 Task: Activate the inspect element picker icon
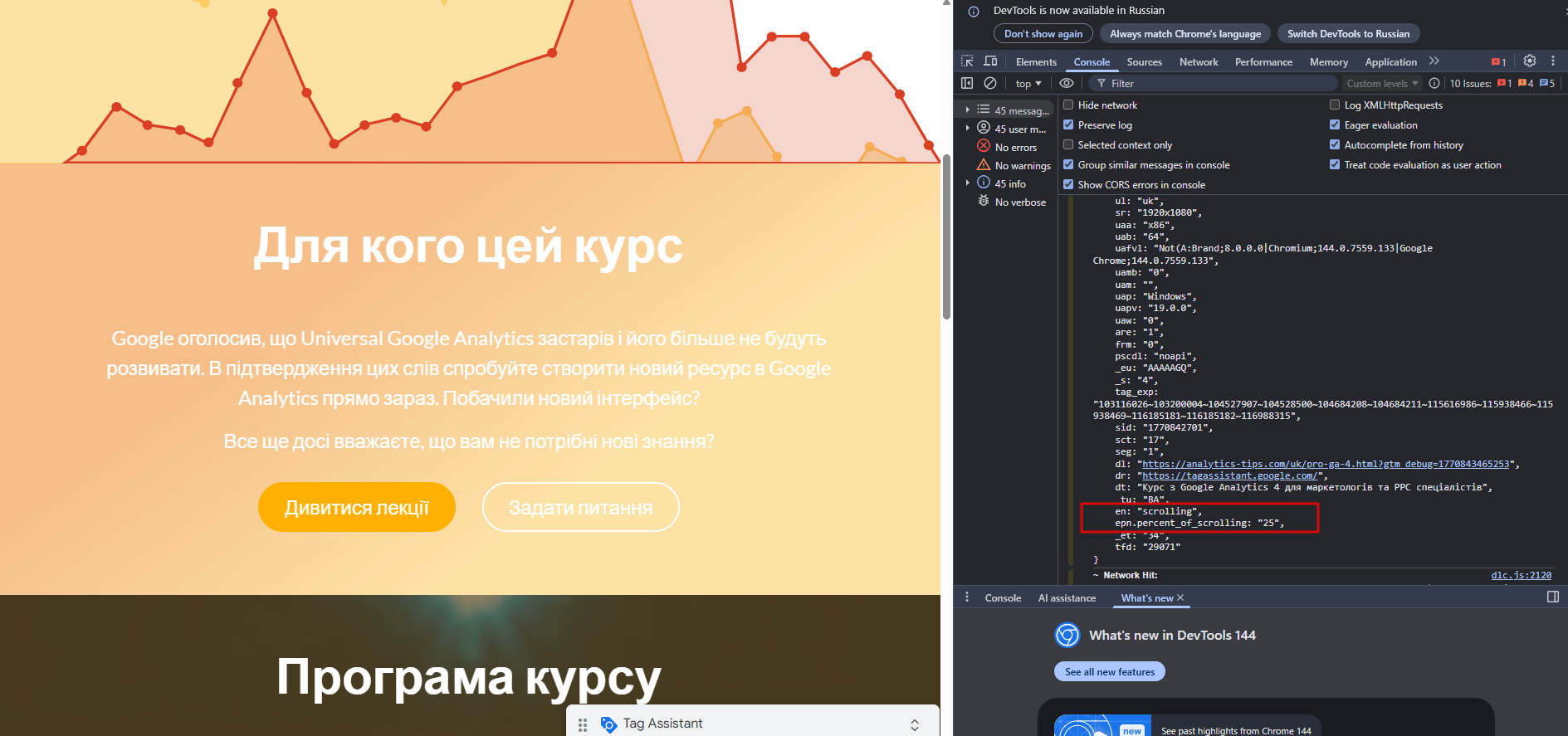coord(967,61)
